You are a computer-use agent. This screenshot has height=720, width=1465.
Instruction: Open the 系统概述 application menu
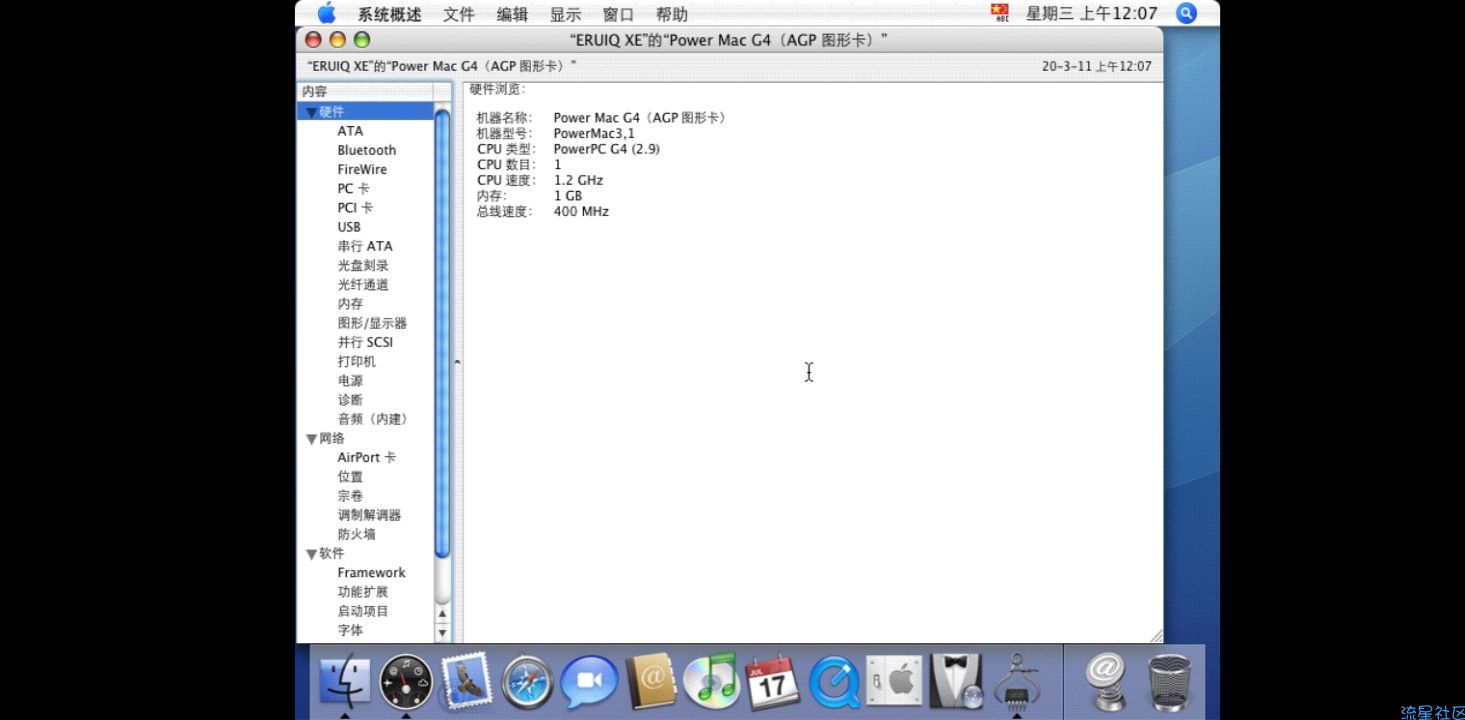(x=390, y=14)
